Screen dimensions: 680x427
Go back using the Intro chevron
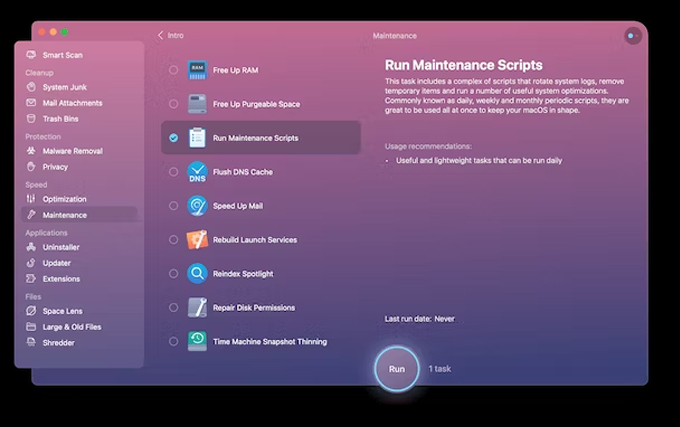point(161,35)
